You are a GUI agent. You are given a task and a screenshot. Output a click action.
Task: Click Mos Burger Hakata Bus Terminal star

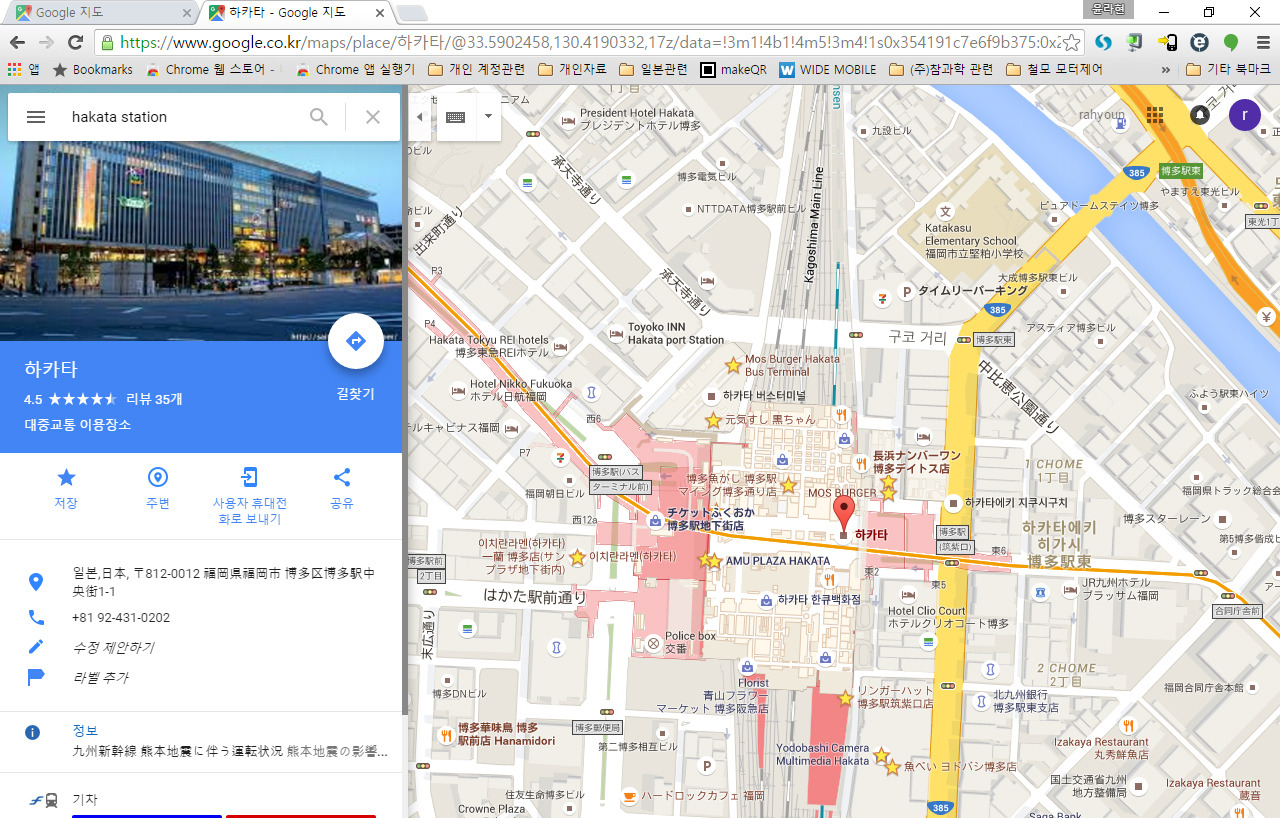733,365
